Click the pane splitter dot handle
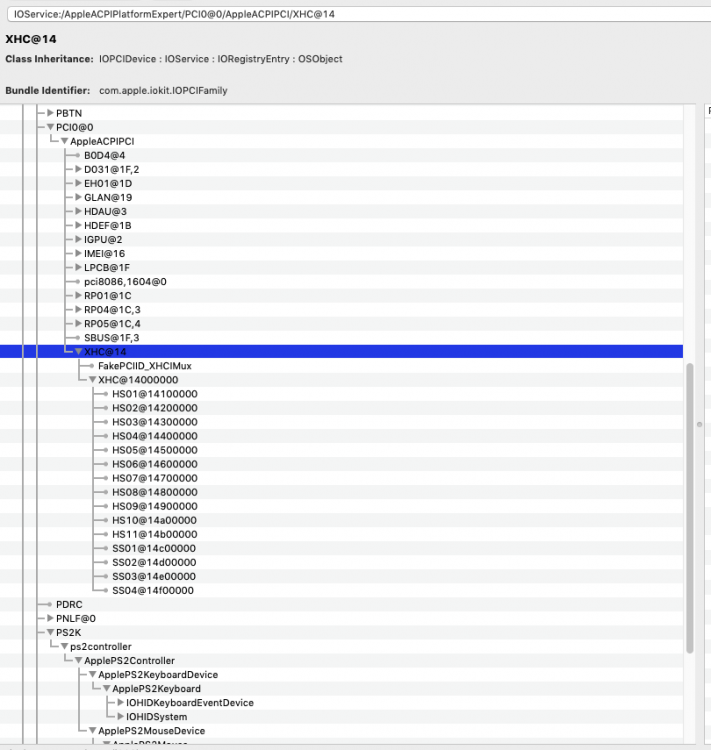This screenshot has height=750, width=711. click(699, 424)
